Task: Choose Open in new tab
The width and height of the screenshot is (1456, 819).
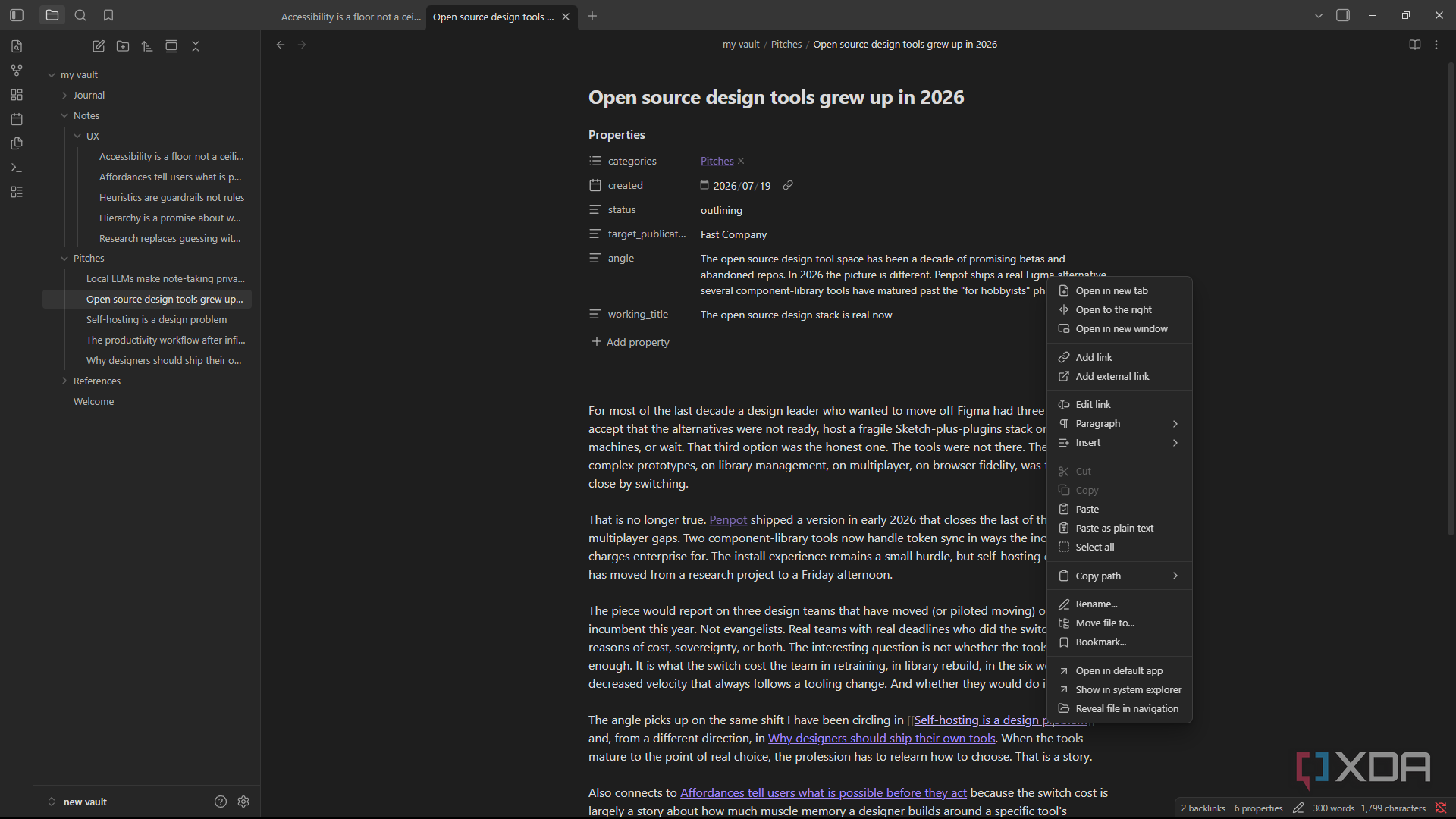Action: (x=1119, y=290)
